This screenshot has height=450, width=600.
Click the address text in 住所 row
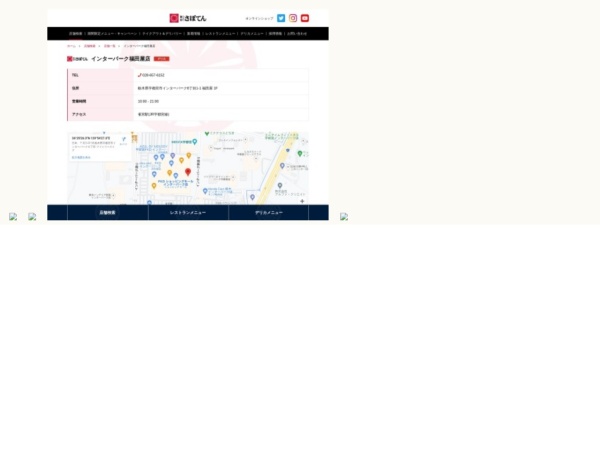[178, 88]
